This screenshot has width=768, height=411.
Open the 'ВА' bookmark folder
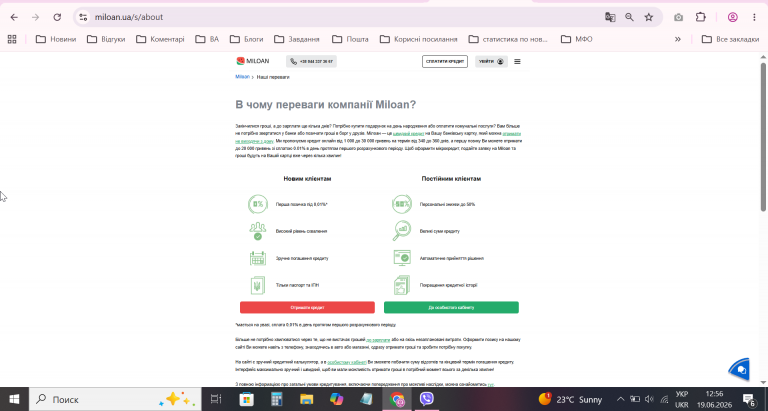207,39
